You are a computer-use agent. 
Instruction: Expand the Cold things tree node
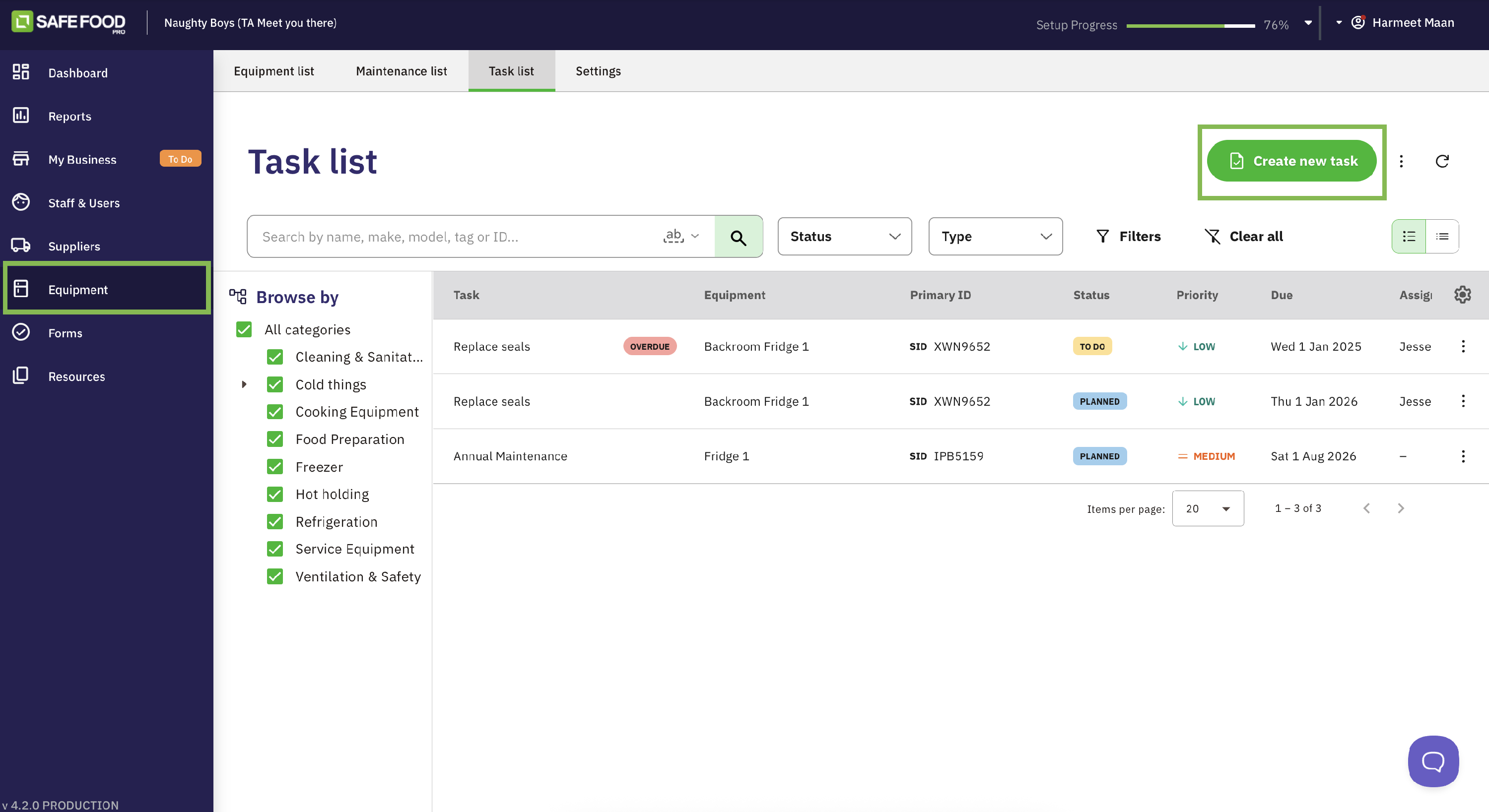click(244, 384)
